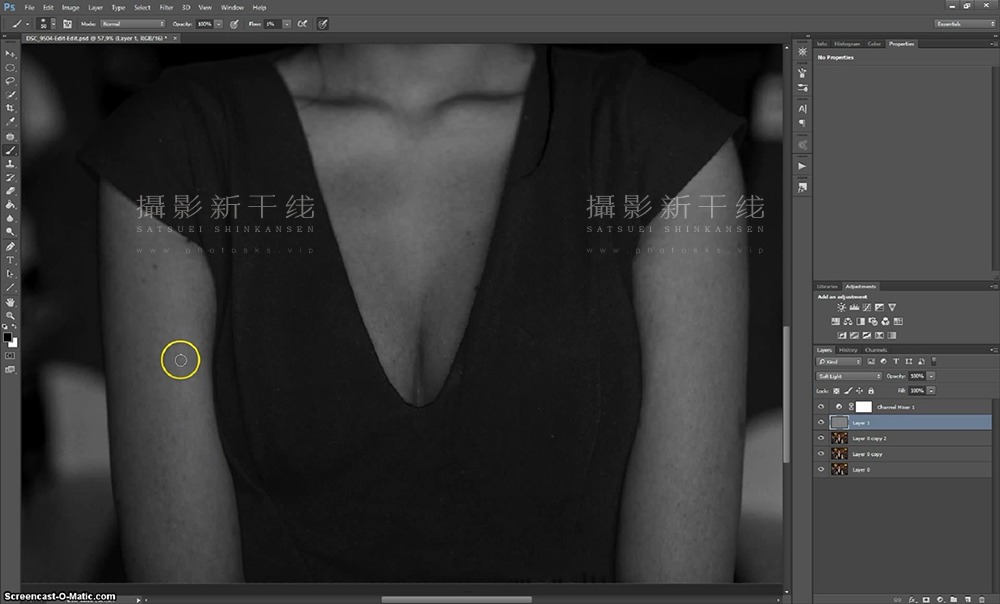Image resolution: width=1000 pixels, height=604 pixels.
Task: Select the Crop tool
Action: (10, 108)
